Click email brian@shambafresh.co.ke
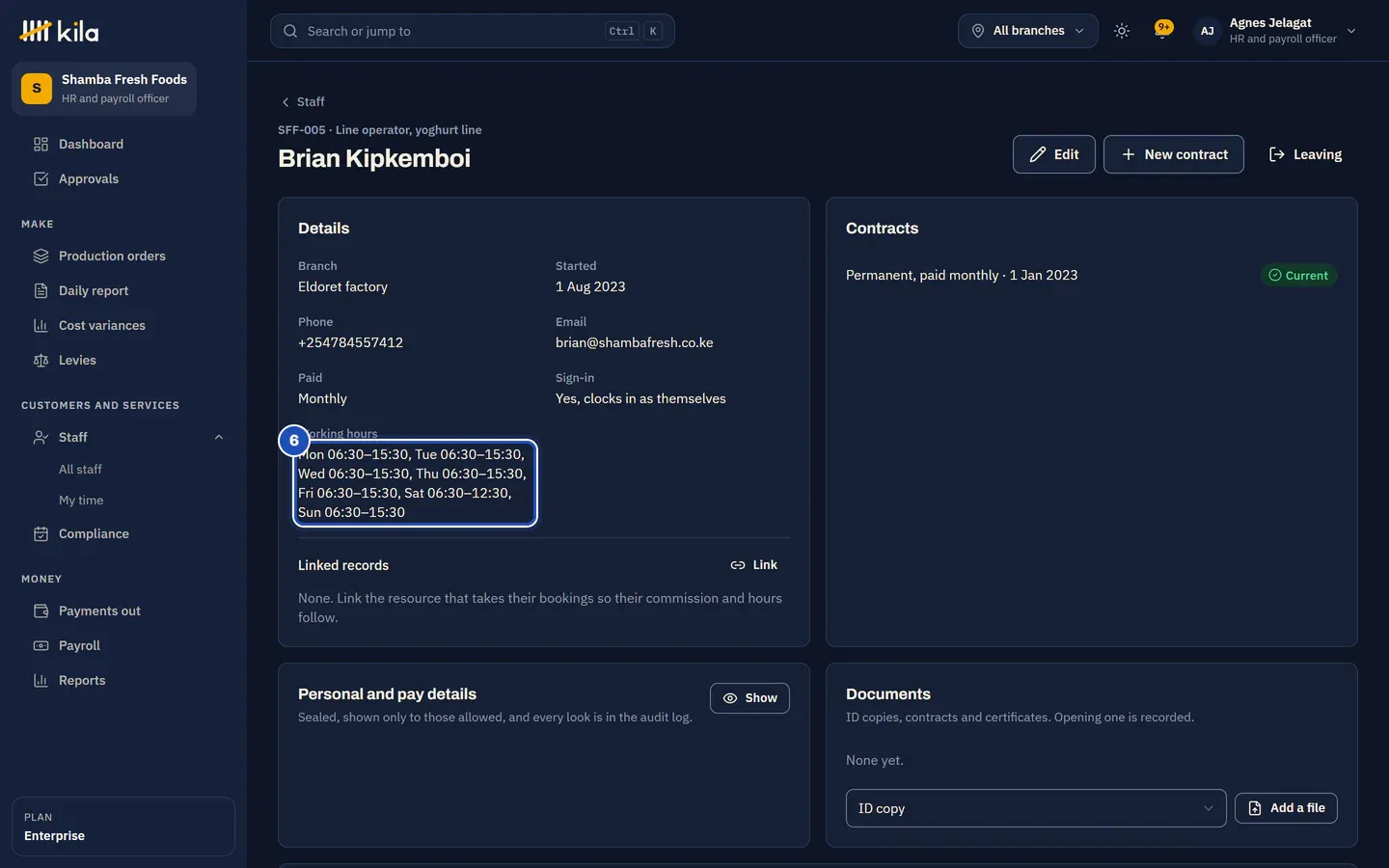Image resolution: width=1389 pixels, height=868 pixels. click(x=635, y=342)
